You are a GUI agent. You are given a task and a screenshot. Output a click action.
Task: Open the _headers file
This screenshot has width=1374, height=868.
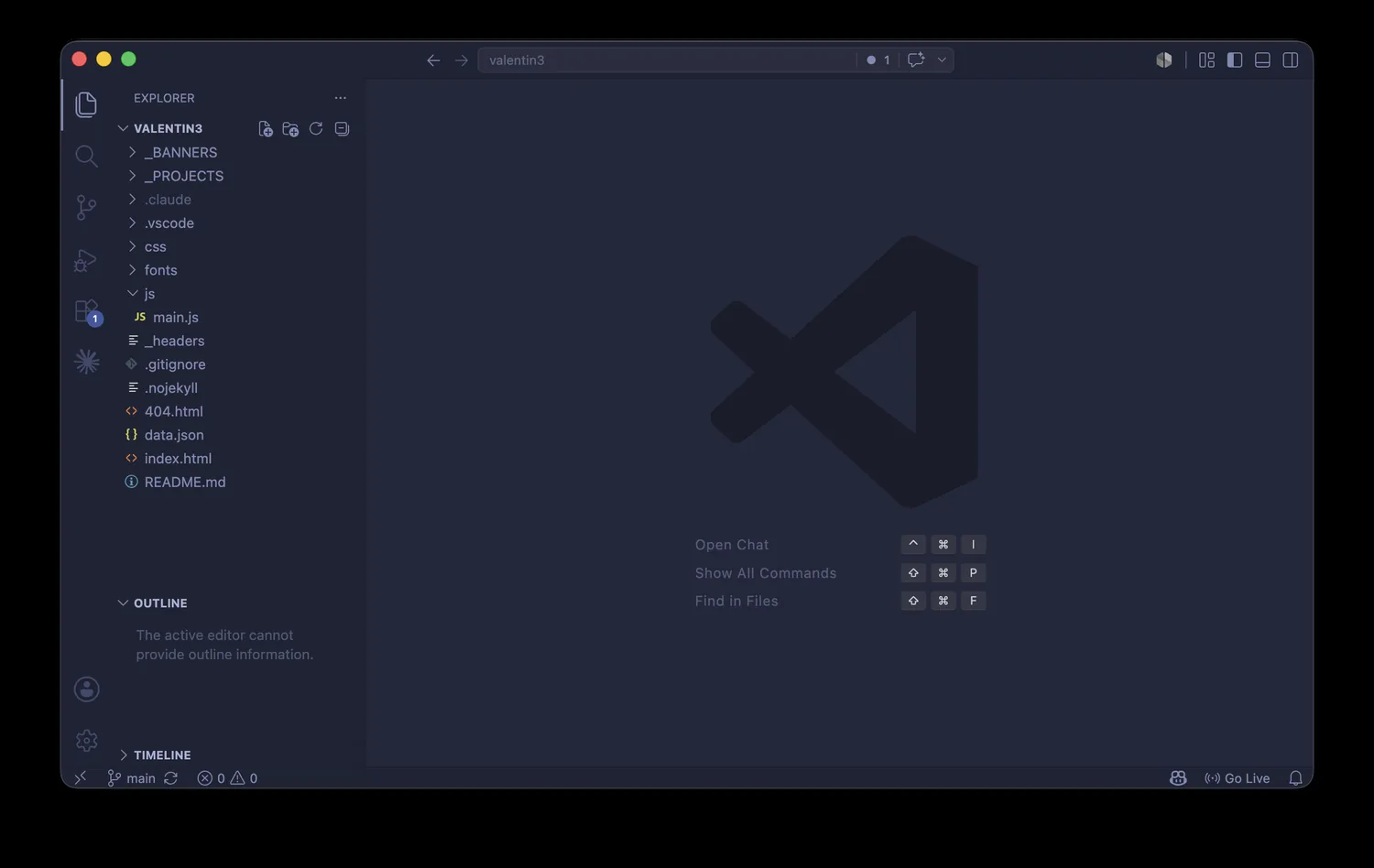174,341
